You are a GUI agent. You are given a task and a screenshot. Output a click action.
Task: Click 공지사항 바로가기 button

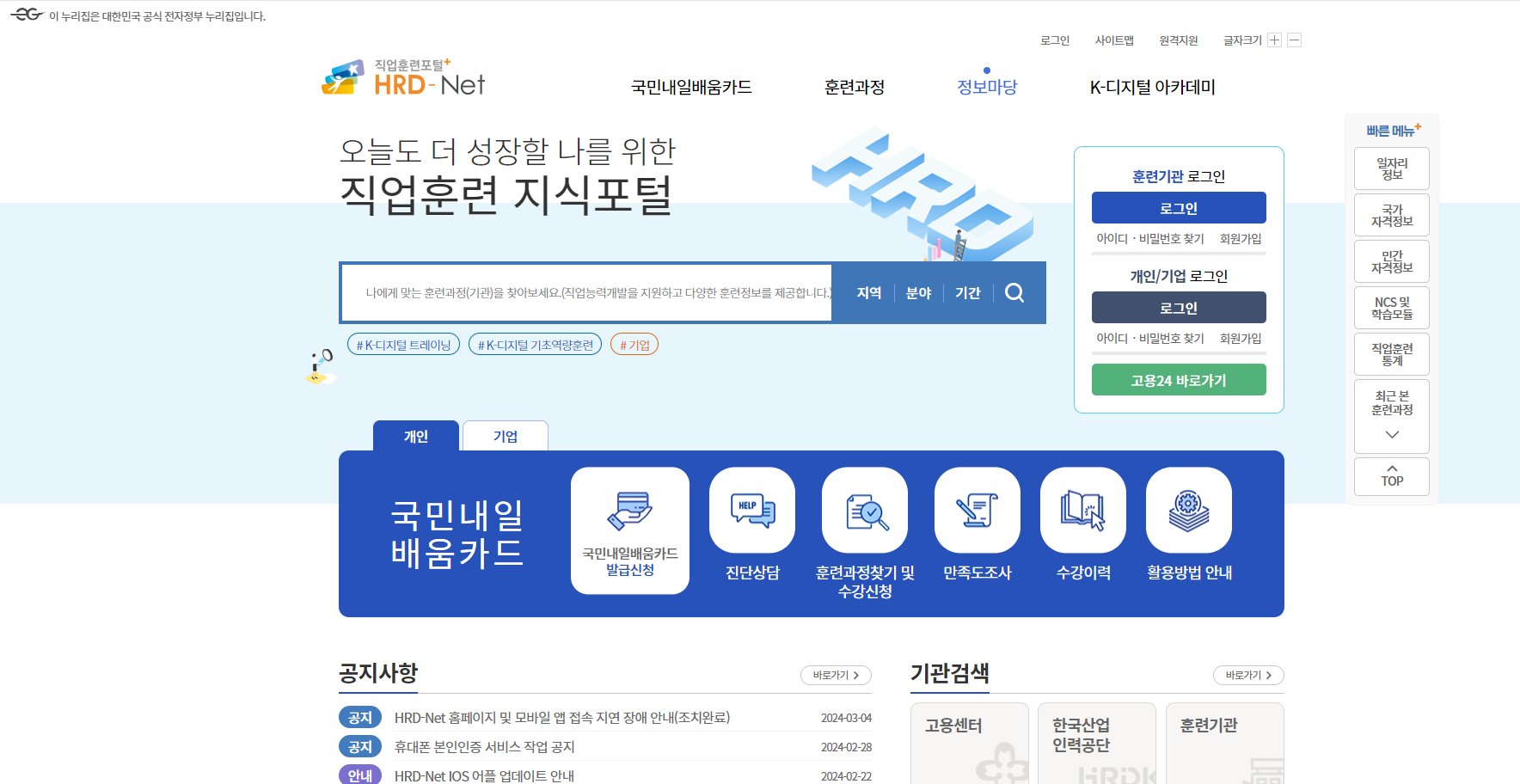[x=836, y=676]
